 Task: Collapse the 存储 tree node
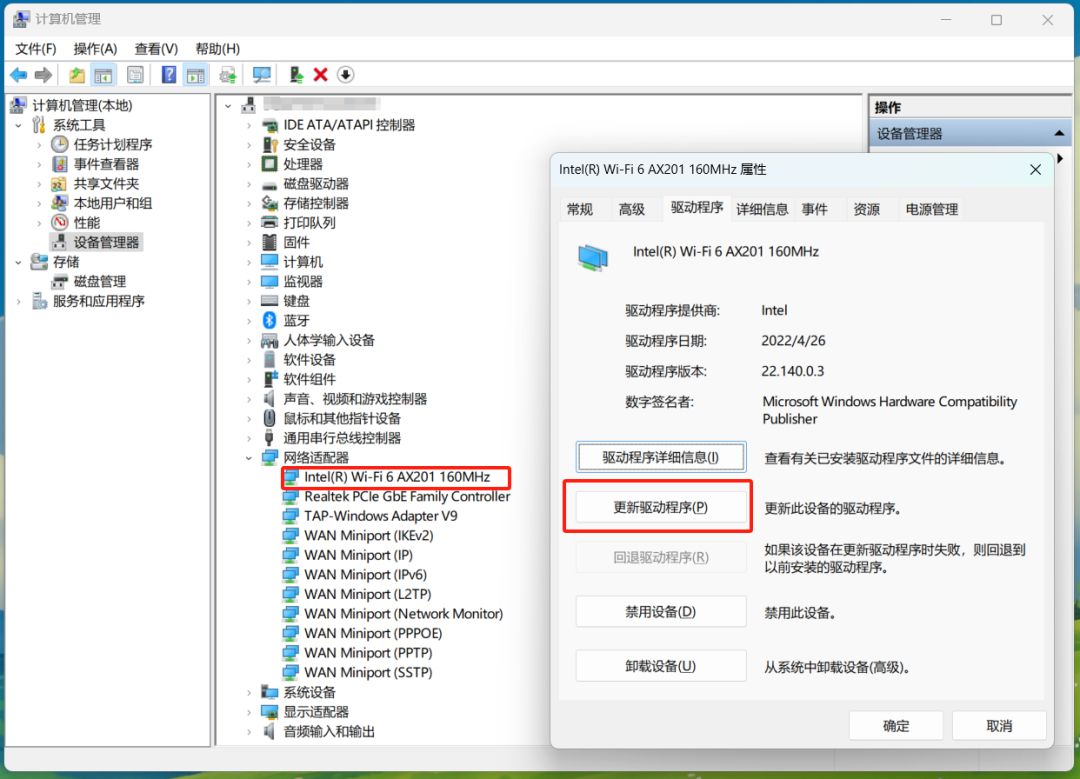[x=19, y=262]
